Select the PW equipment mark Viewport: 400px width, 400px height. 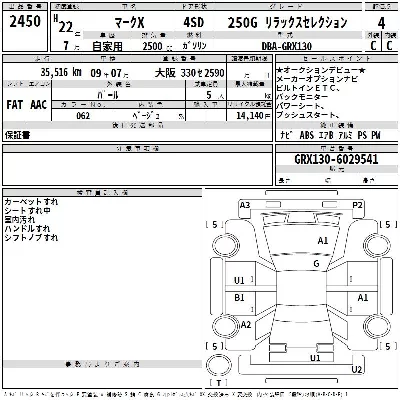(376, 135)
